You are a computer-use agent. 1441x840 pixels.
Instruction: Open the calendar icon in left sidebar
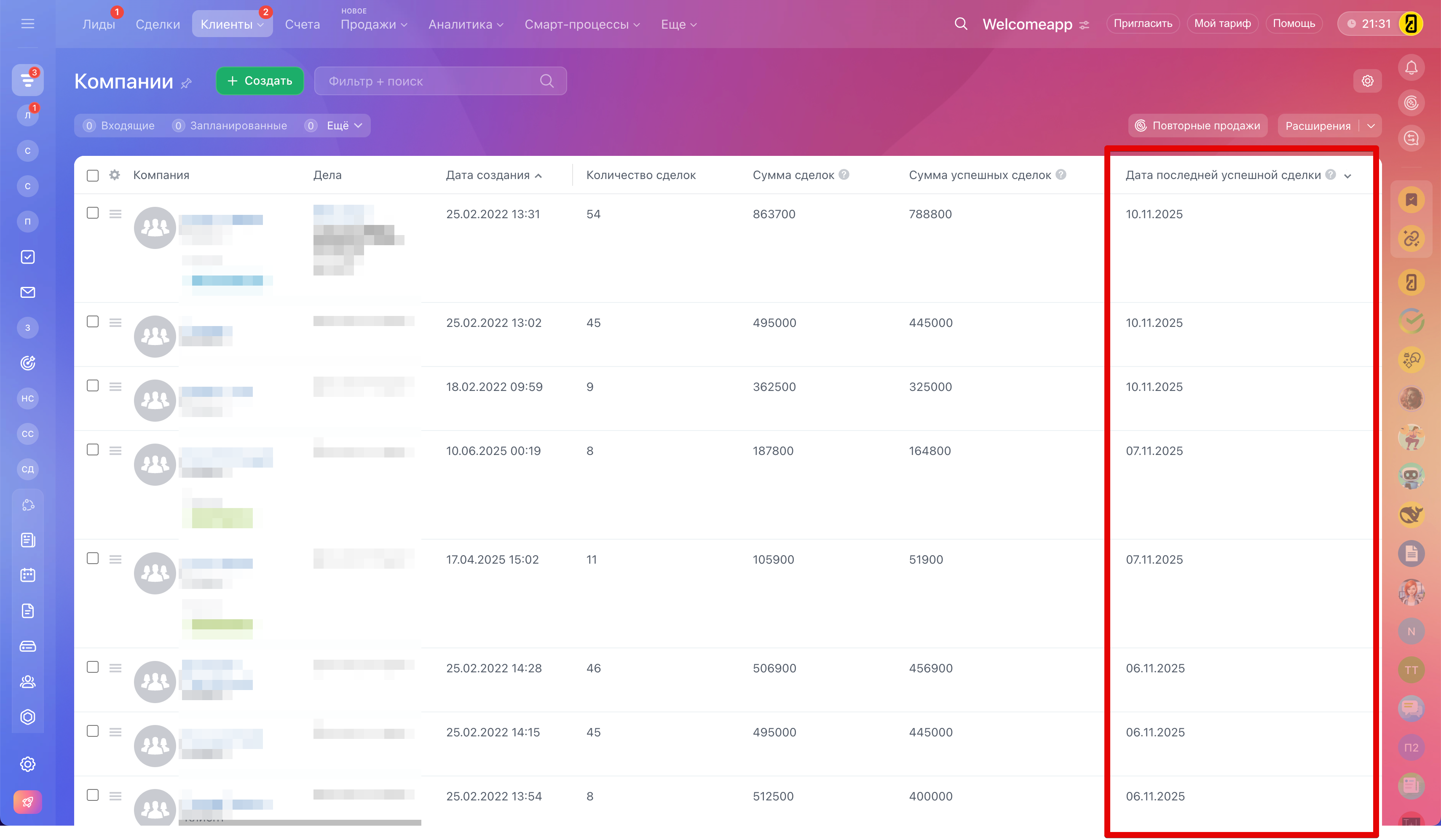pyautogui.click(x=27, y=575)
